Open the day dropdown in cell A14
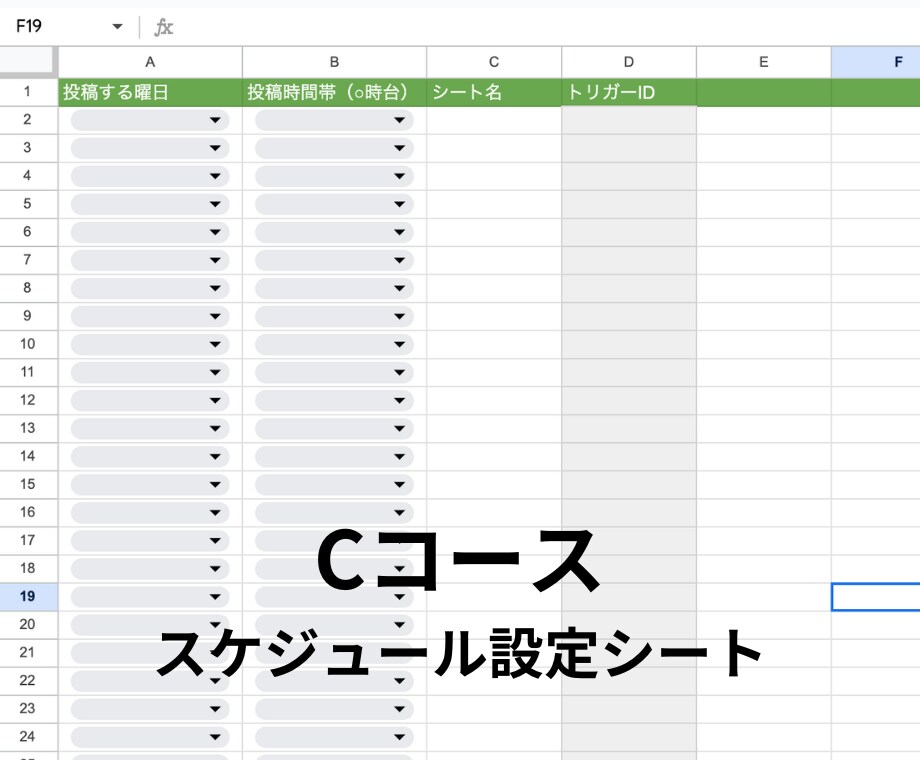Screen dimensions: 920x760 [215, 457]
